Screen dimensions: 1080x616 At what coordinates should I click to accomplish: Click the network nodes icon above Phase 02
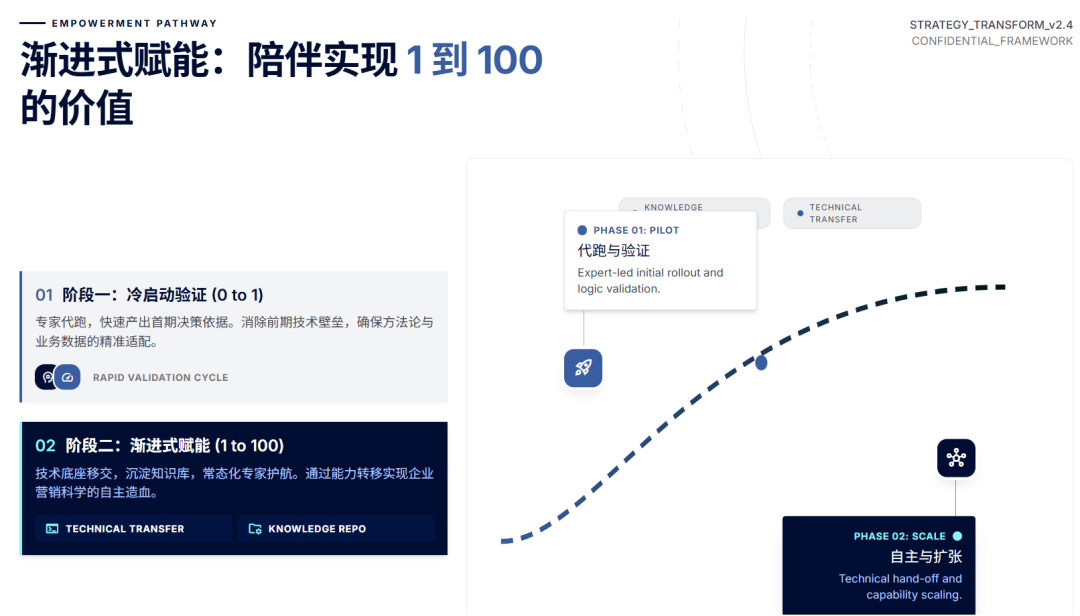pyautogui.click(x=955, y=458)
